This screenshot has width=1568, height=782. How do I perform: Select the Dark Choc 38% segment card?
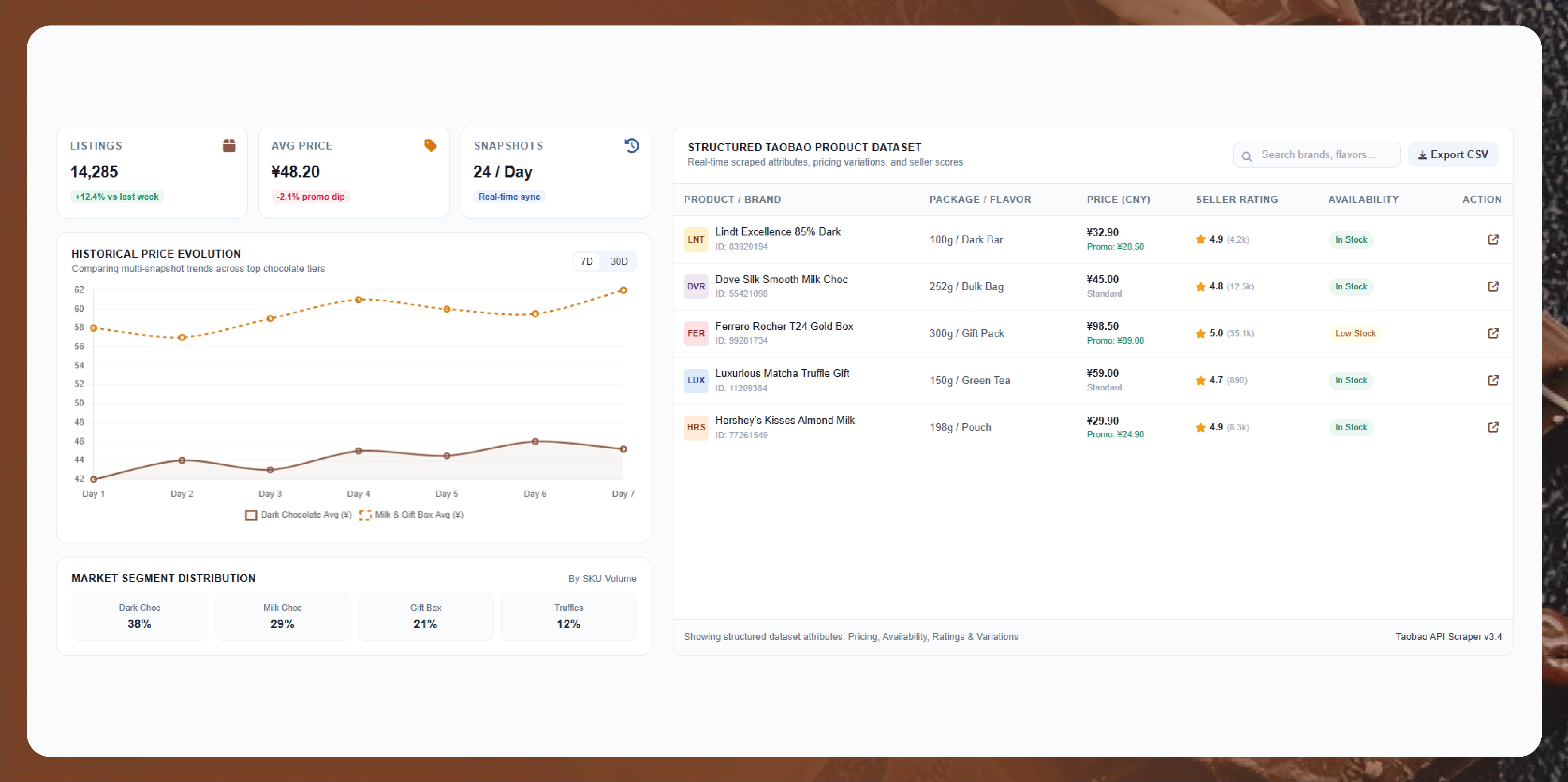pyautogui.click(x=140, y=616)
